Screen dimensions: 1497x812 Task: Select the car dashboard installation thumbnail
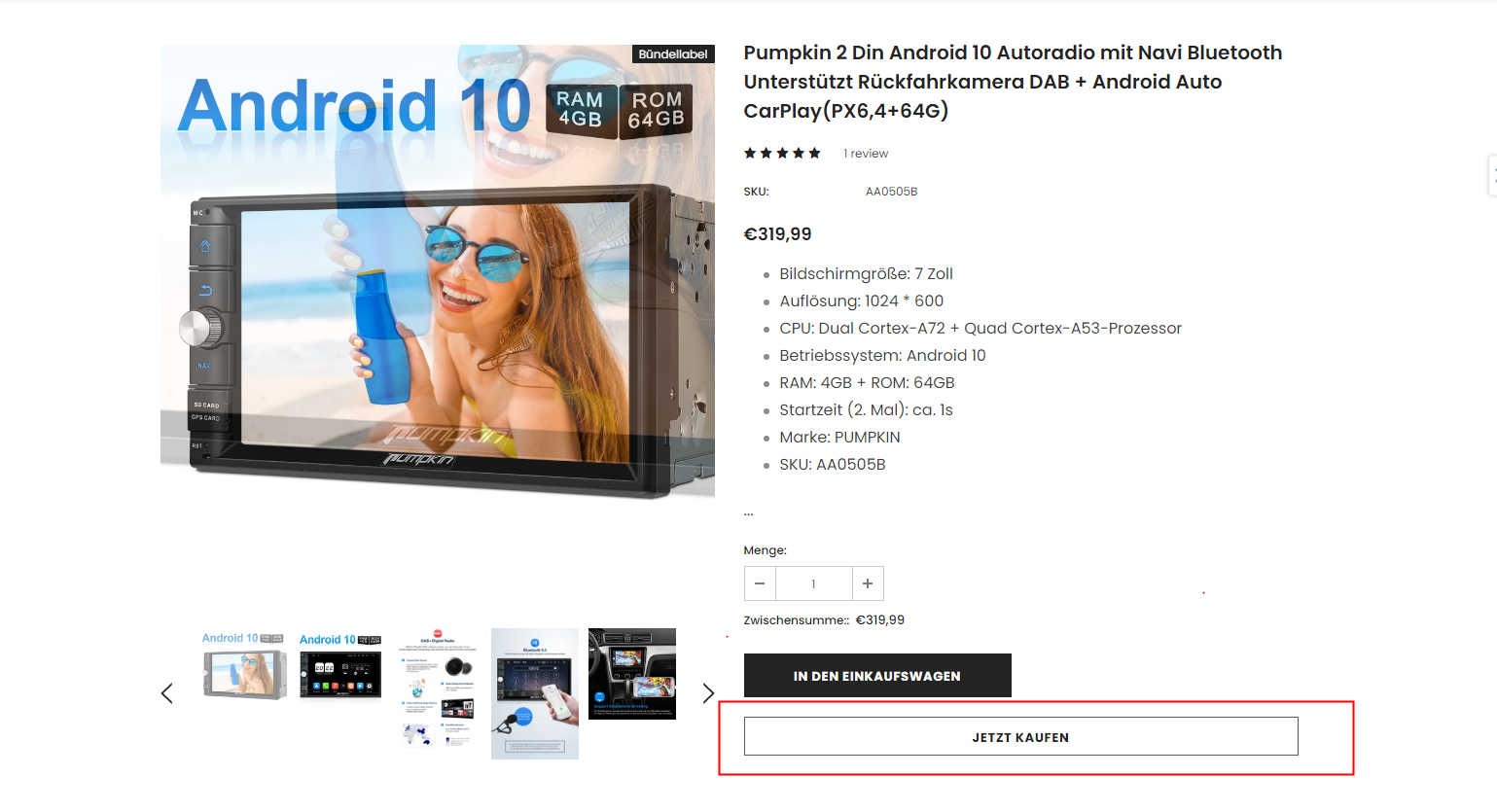point(632,674)
